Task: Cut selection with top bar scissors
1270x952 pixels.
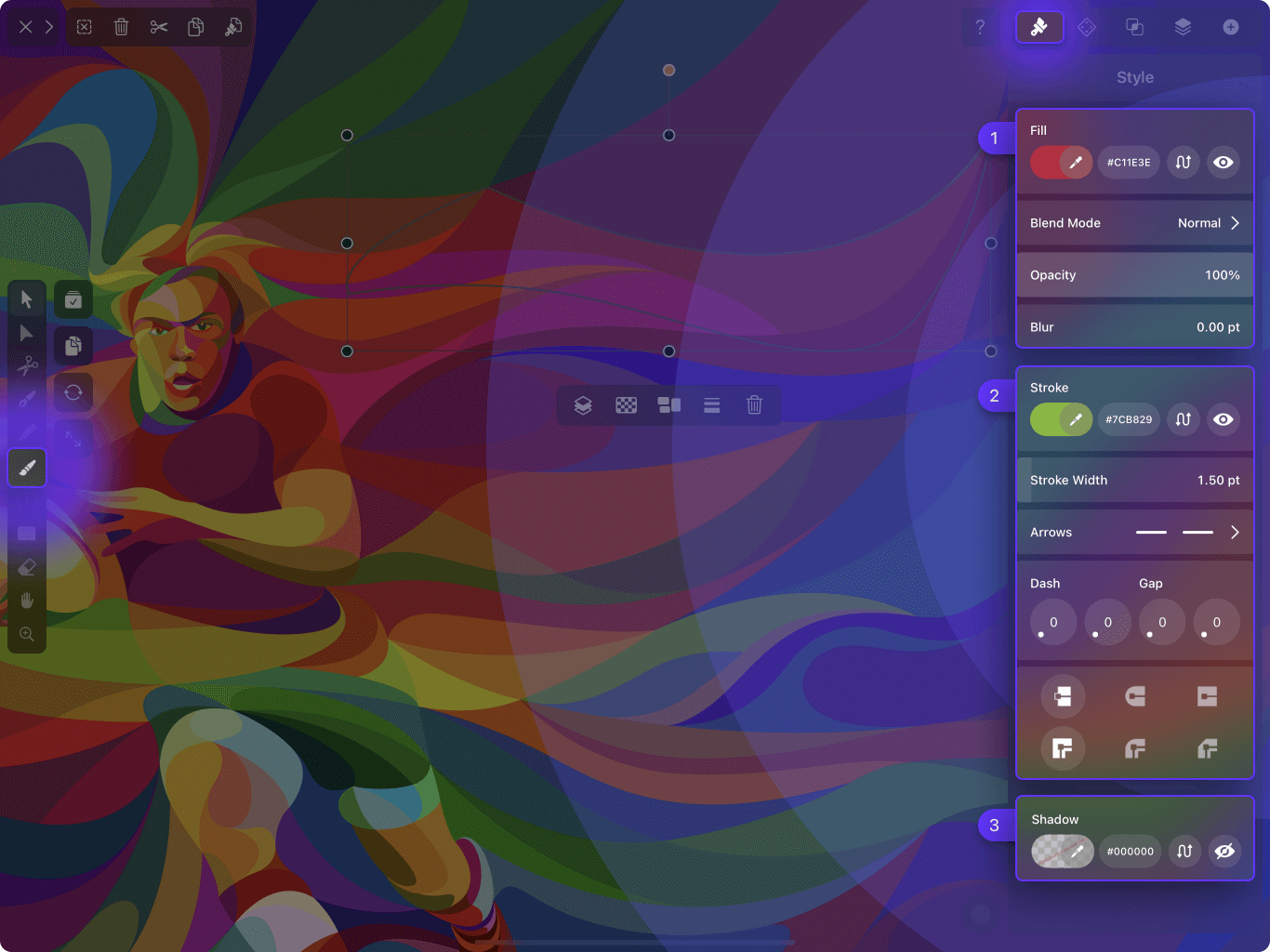Action: [x=159, y=27]
